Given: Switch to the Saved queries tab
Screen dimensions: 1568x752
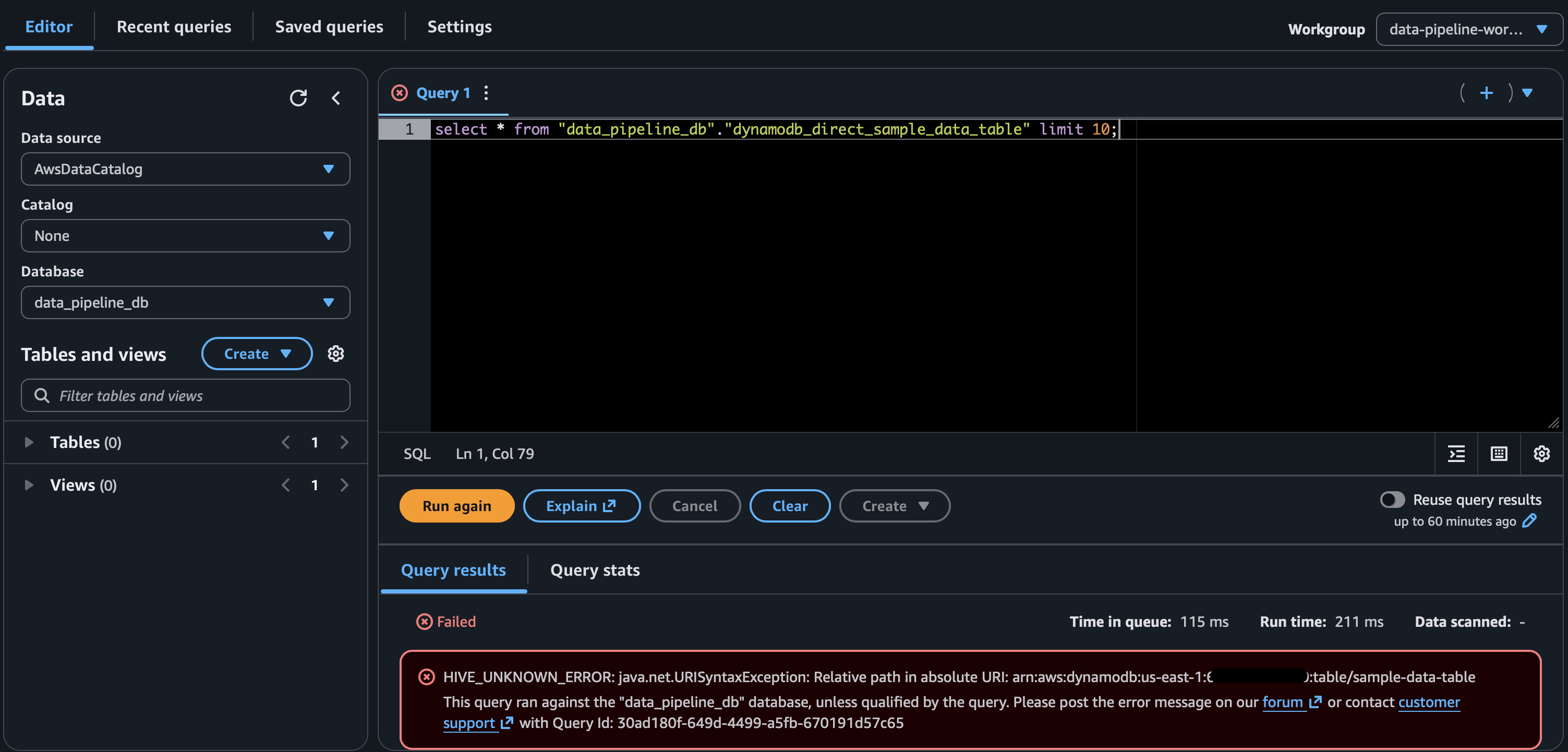Looking at the screenshot, I should click(x=329, y=26).
